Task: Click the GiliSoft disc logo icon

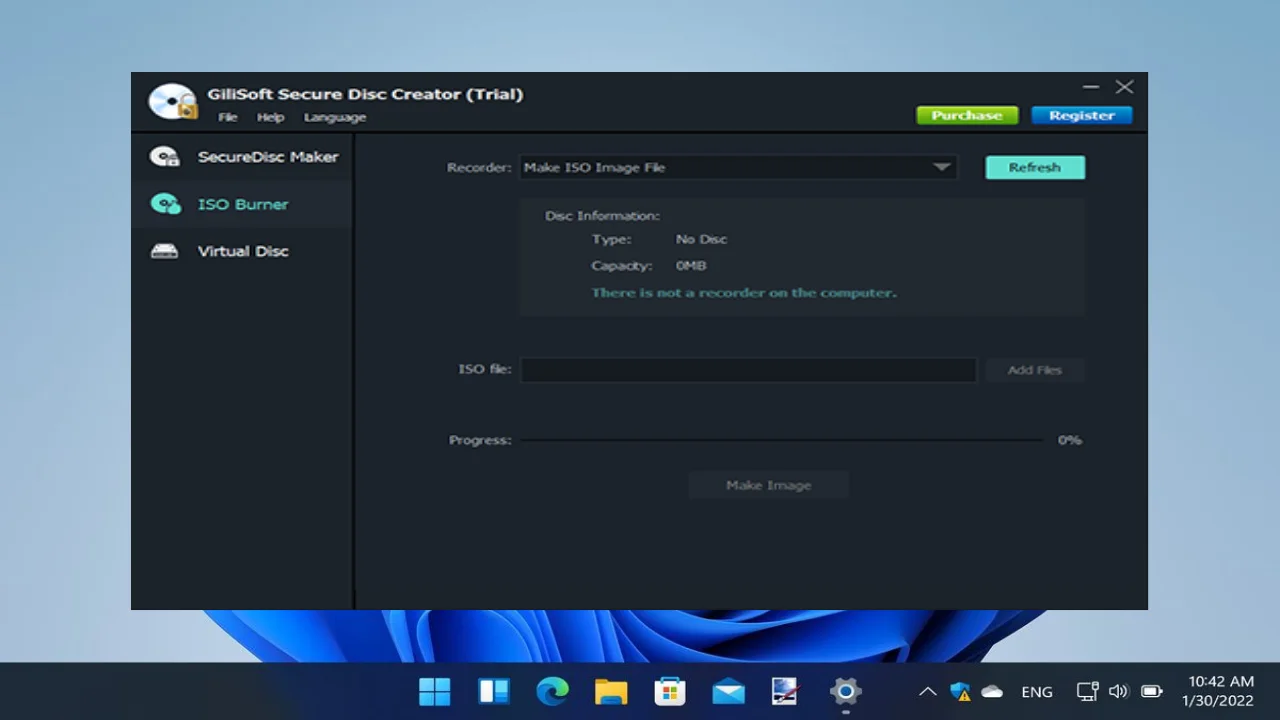Action: (173, 101)
